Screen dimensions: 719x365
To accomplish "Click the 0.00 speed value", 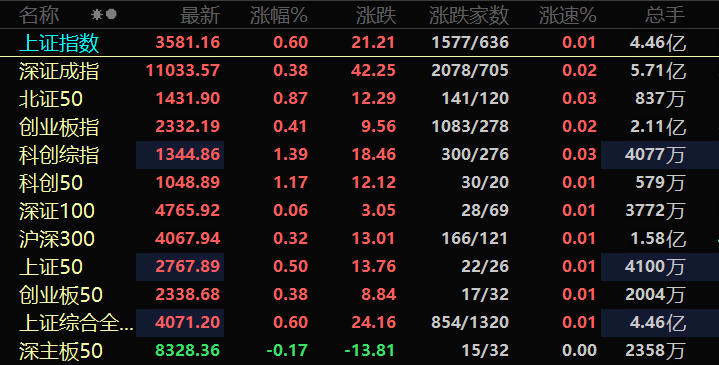I will pos(580,351).
